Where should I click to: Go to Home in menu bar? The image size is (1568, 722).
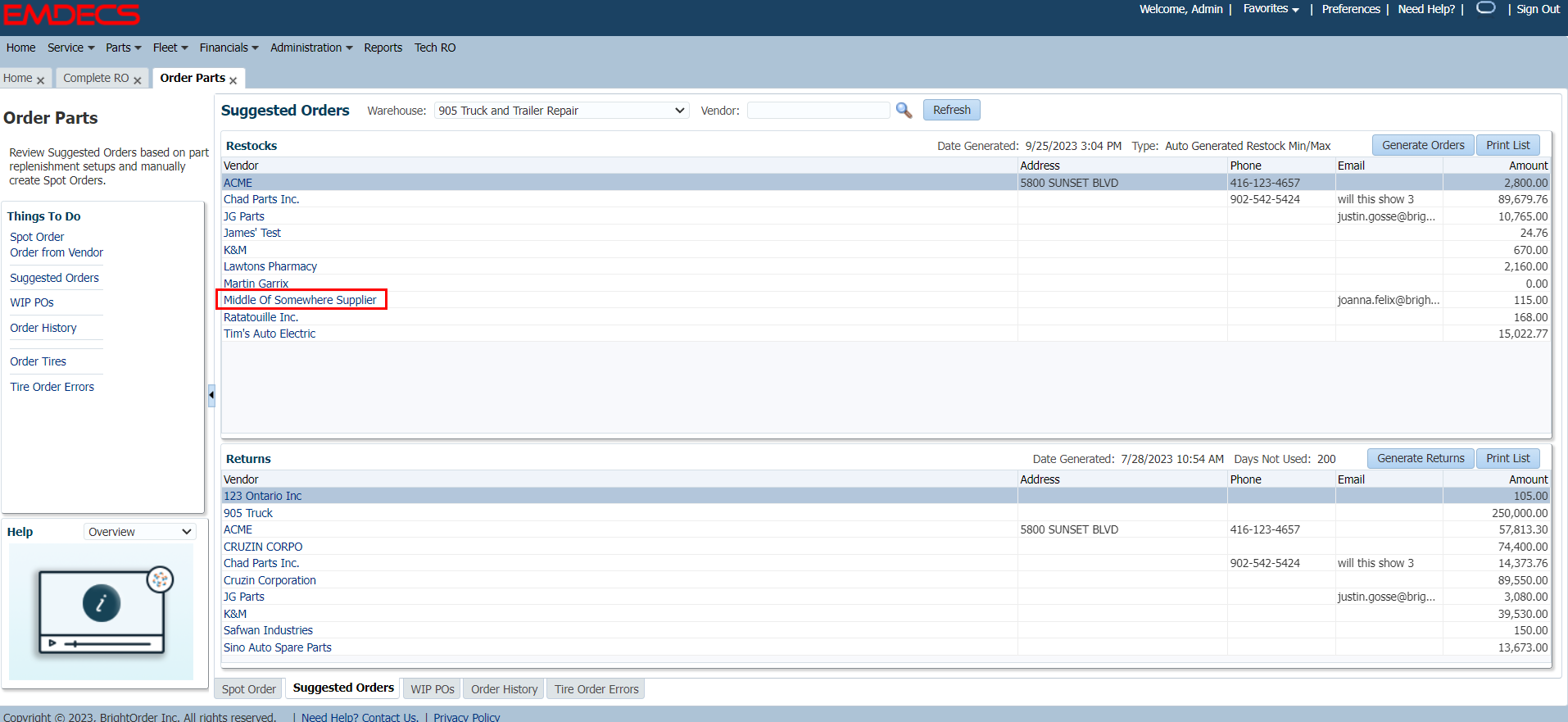(x=20, y=48)
